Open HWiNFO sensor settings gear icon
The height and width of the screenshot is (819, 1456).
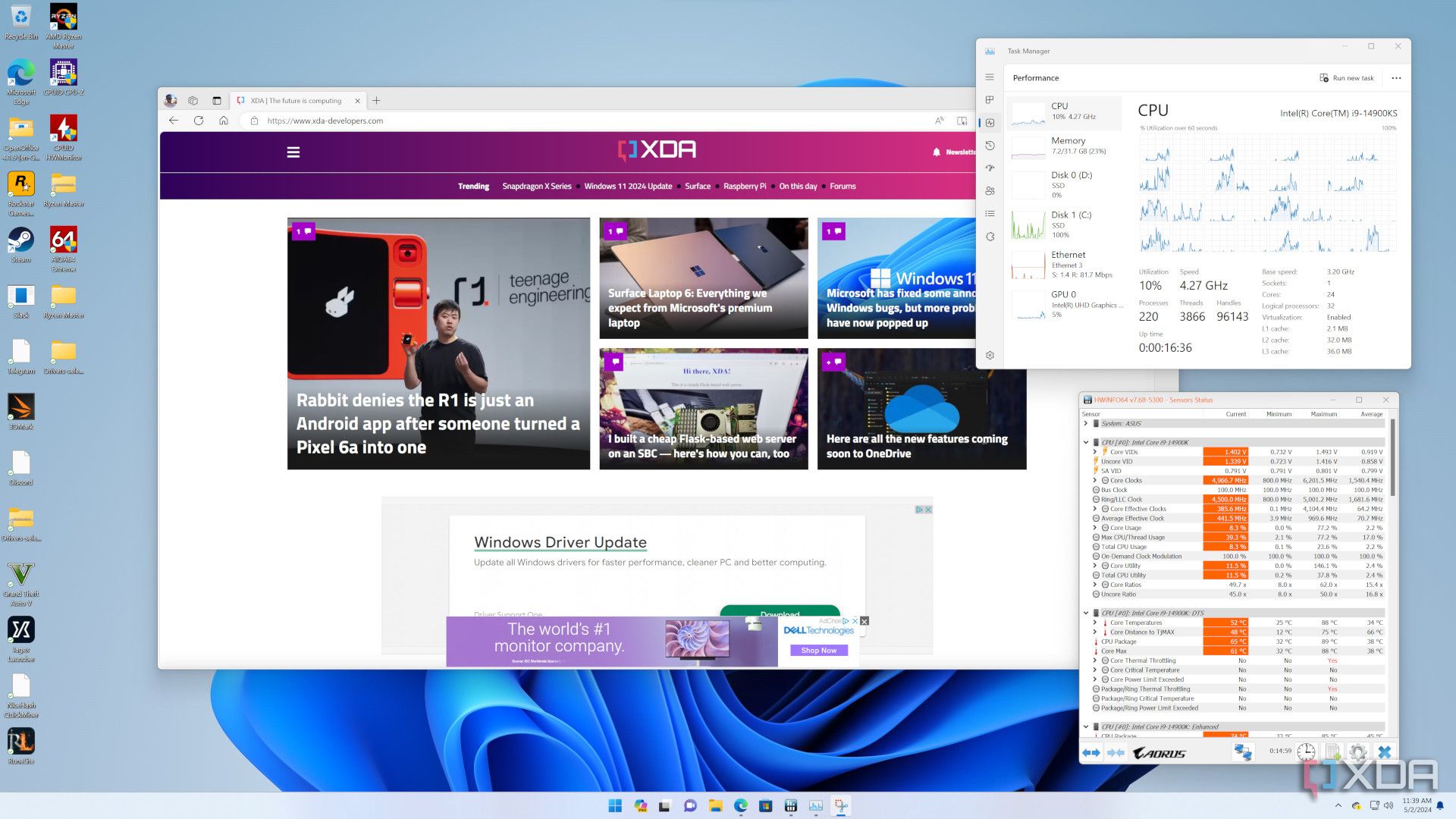point(1358,752)
